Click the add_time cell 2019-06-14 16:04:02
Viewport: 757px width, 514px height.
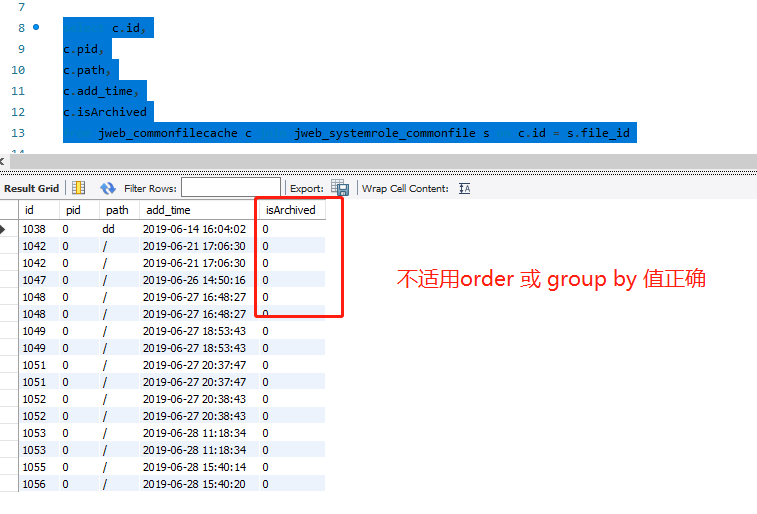click(x=194, y=229)
